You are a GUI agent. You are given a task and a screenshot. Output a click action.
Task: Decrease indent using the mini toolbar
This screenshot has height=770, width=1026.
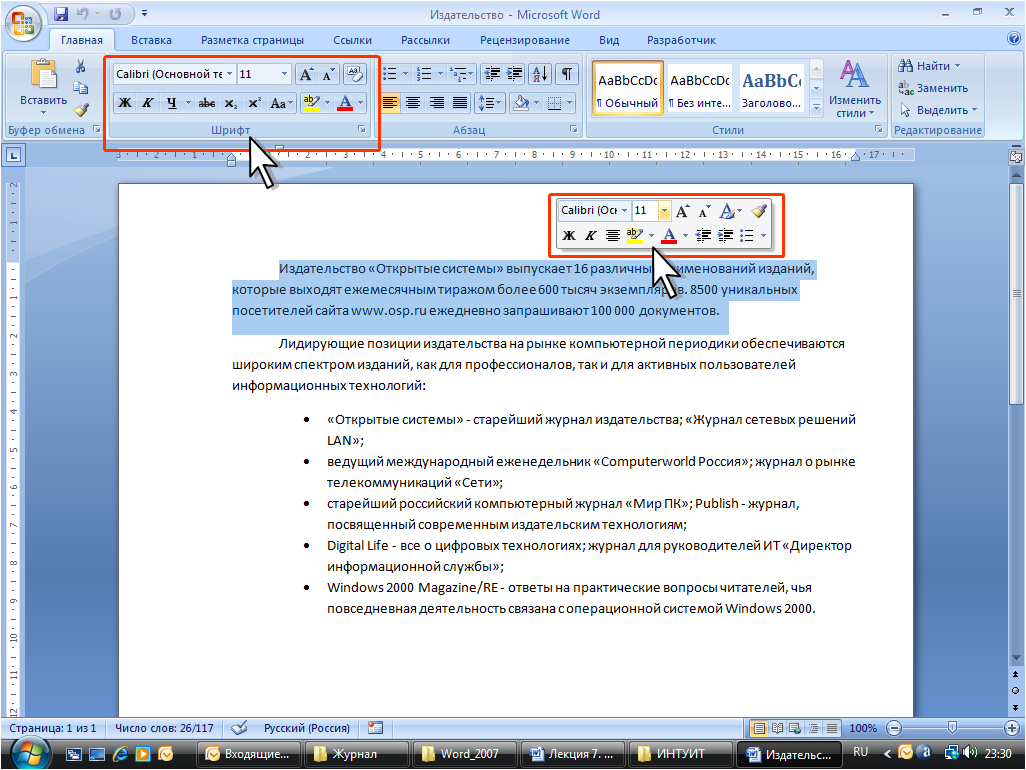[x=703, y=235]
